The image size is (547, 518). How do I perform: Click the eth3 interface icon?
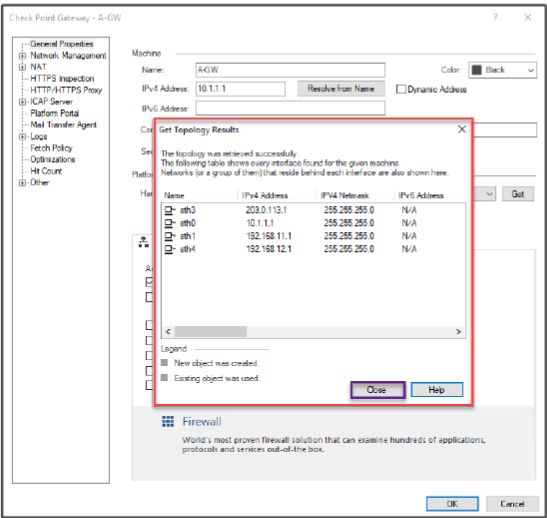click(170, 210)
